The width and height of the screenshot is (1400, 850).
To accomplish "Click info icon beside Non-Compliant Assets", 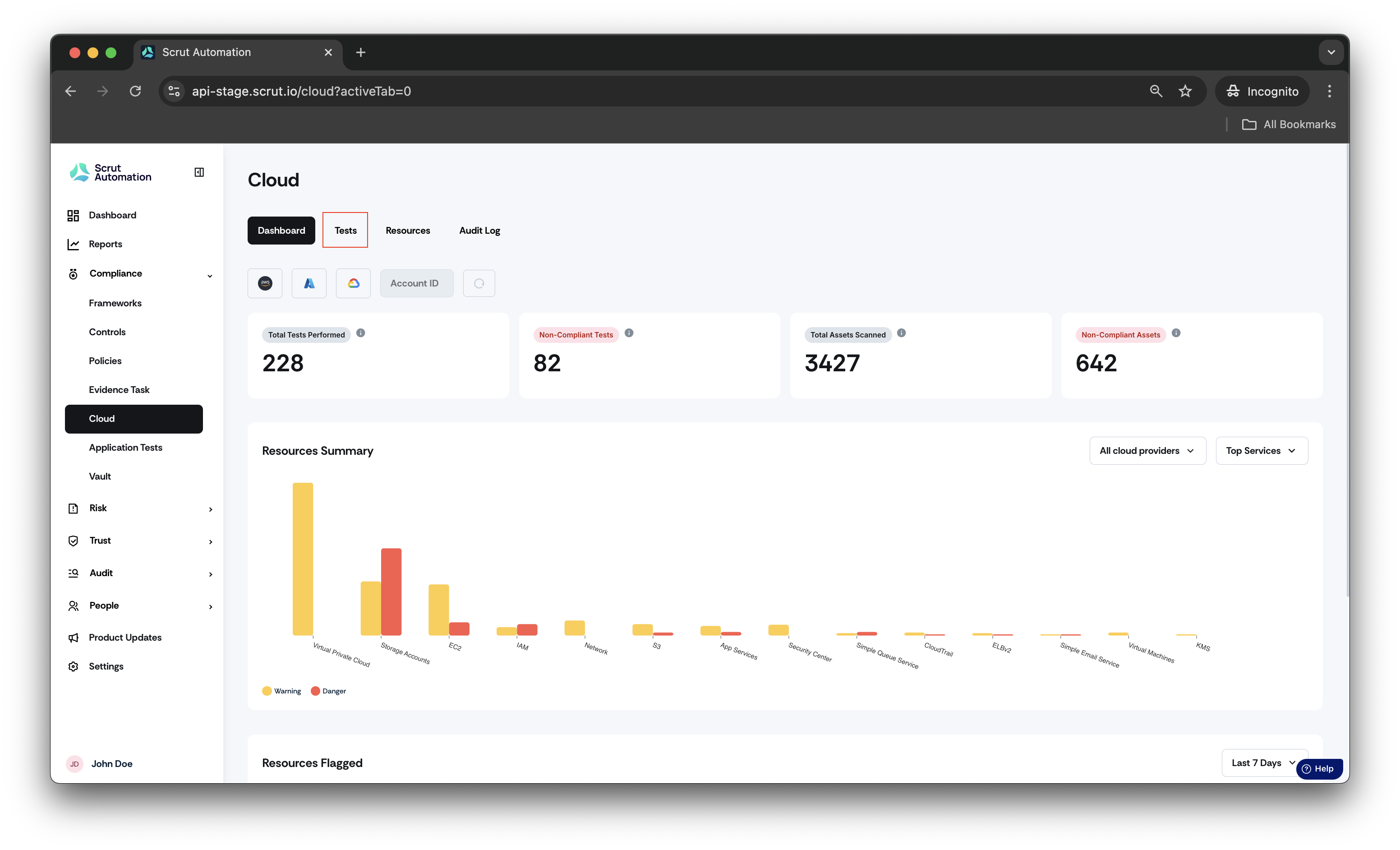I will (1176, 333).
